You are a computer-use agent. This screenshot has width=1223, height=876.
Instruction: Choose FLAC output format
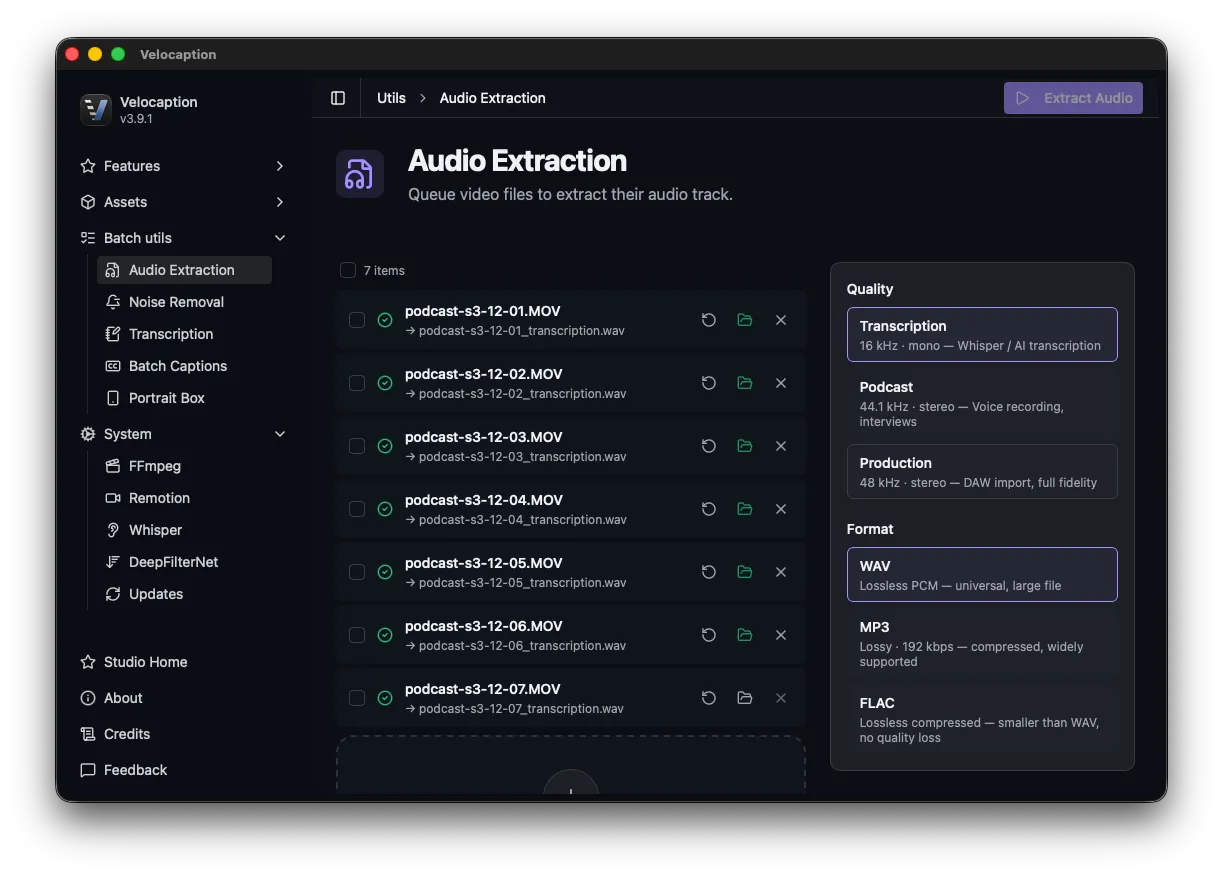click(x=982, y=719)
